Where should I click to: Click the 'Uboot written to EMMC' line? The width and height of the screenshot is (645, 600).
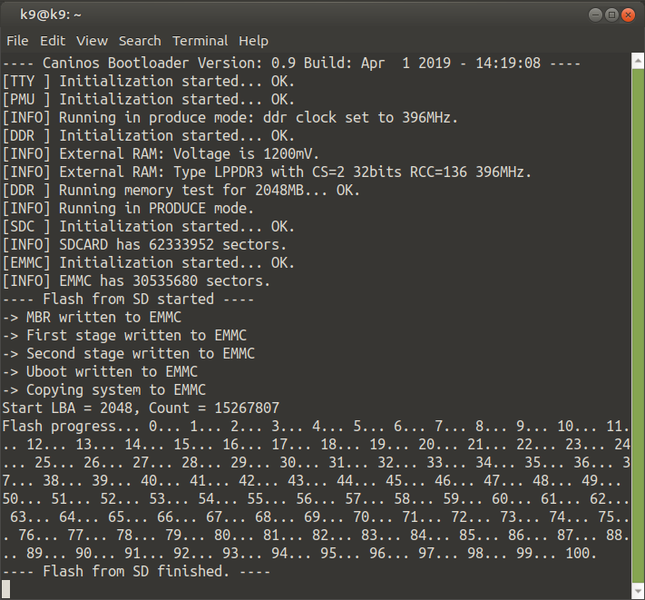100,372
